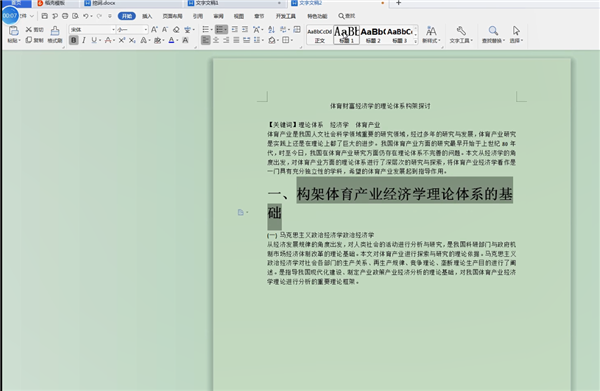Viewport: 600px width, 391px height.
Task: Open the Page Layout (页面布局) tab
Action: click(x=172, y=16)
